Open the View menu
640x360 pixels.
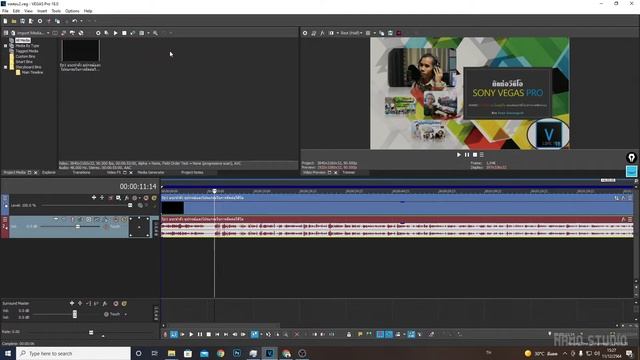29,11
